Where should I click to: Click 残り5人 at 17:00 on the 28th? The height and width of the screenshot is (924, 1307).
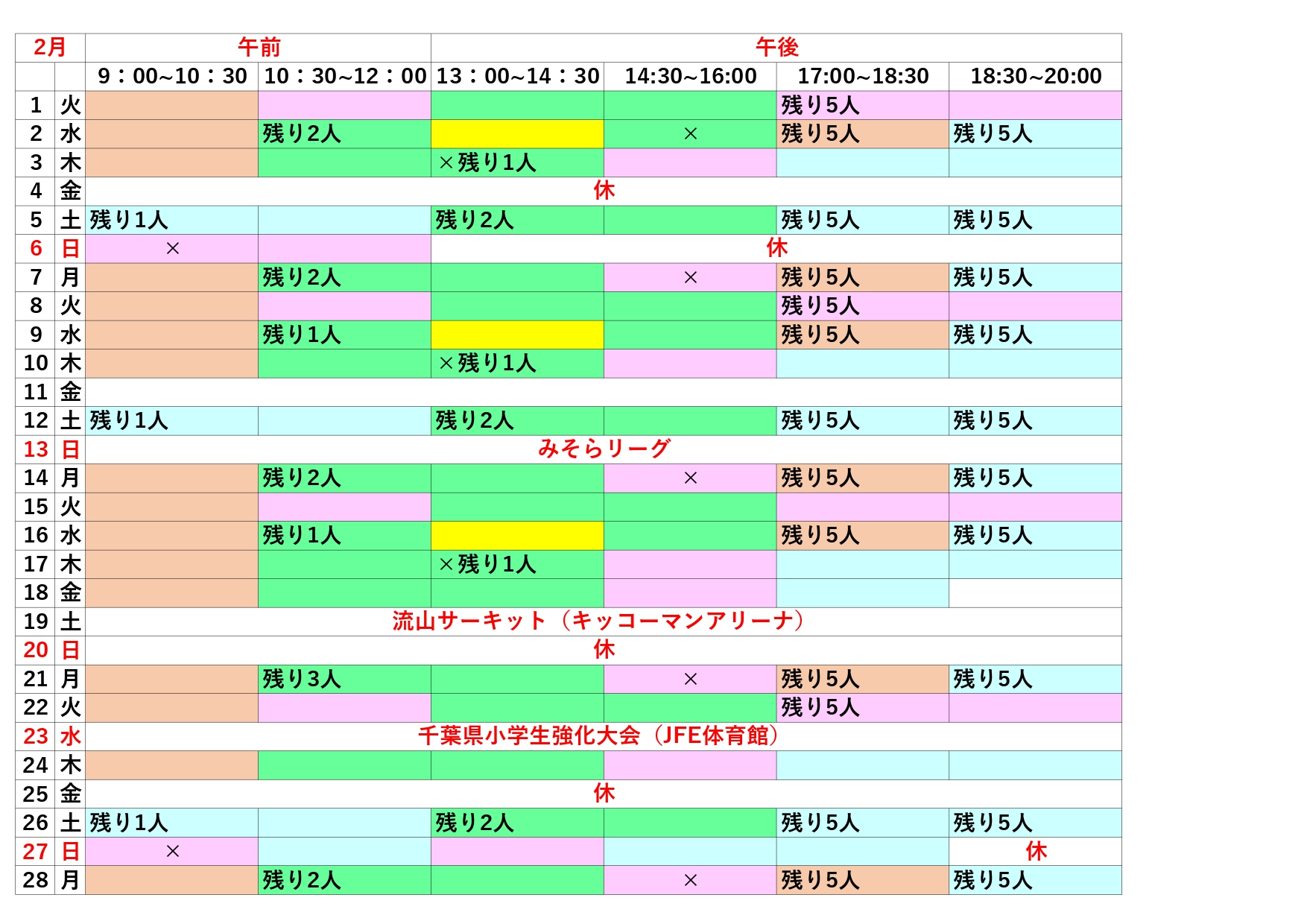tap(820, 880)
